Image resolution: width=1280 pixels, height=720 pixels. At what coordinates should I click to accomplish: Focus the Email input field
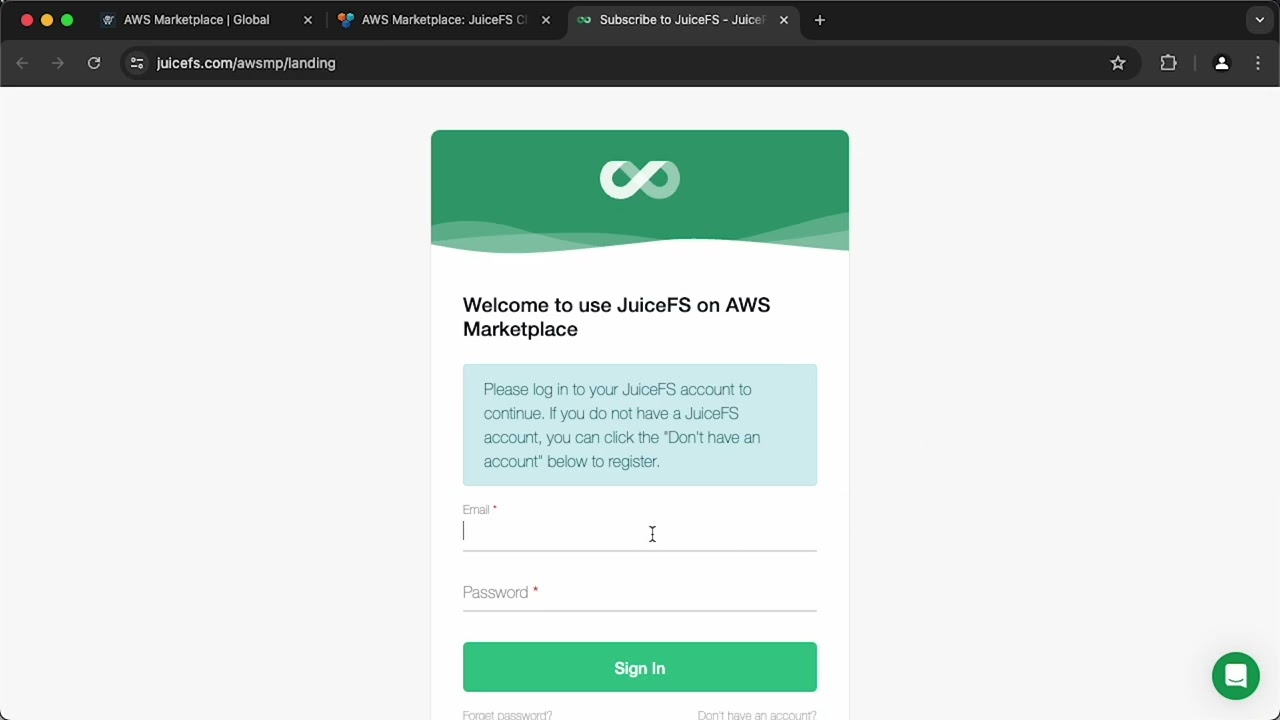pyautogui.click(x=640, y=533)
